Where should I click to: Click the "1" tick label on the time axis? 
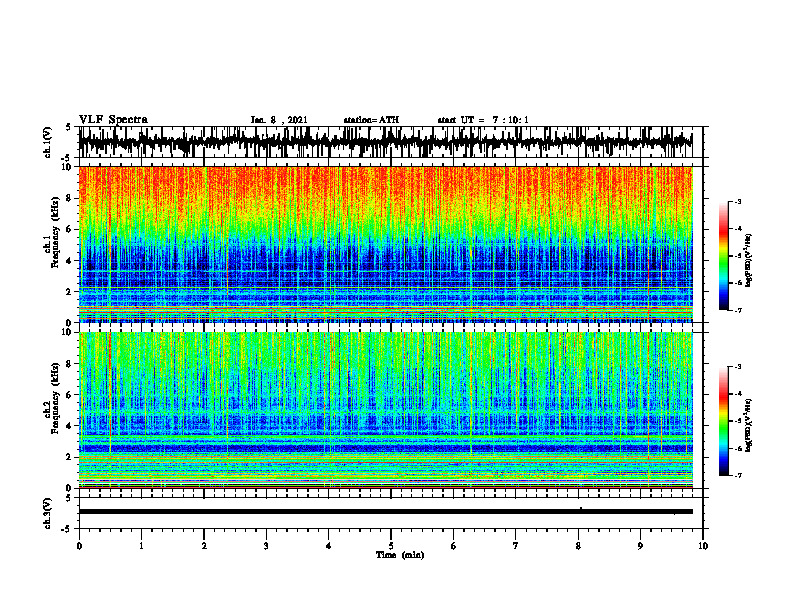pyautogui.click(x=141, y=546)
